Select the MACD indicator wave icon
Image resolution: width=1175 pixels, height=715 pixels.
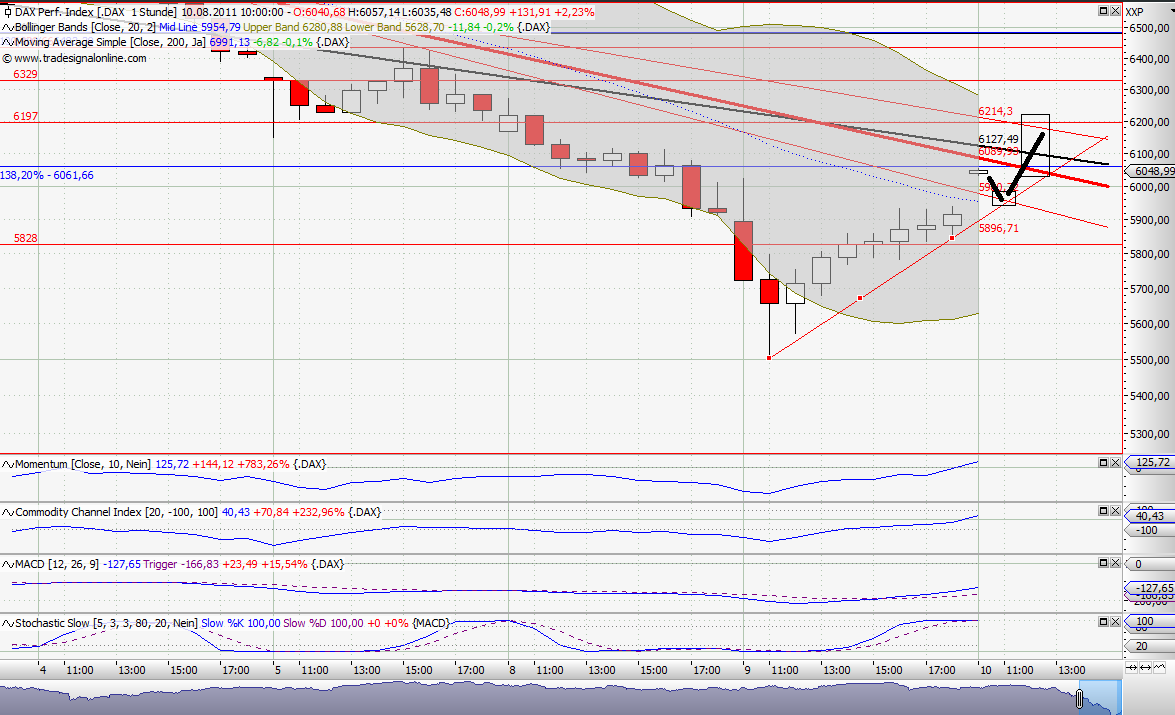[x=7, y=563]
